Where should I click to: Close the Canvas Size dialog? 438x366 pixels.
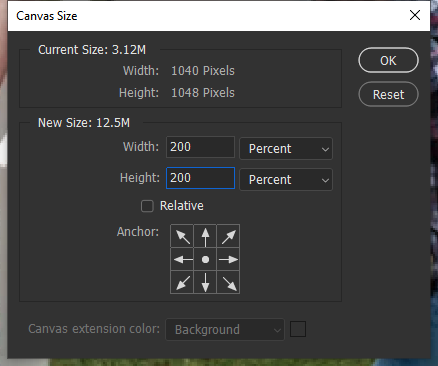415,15
